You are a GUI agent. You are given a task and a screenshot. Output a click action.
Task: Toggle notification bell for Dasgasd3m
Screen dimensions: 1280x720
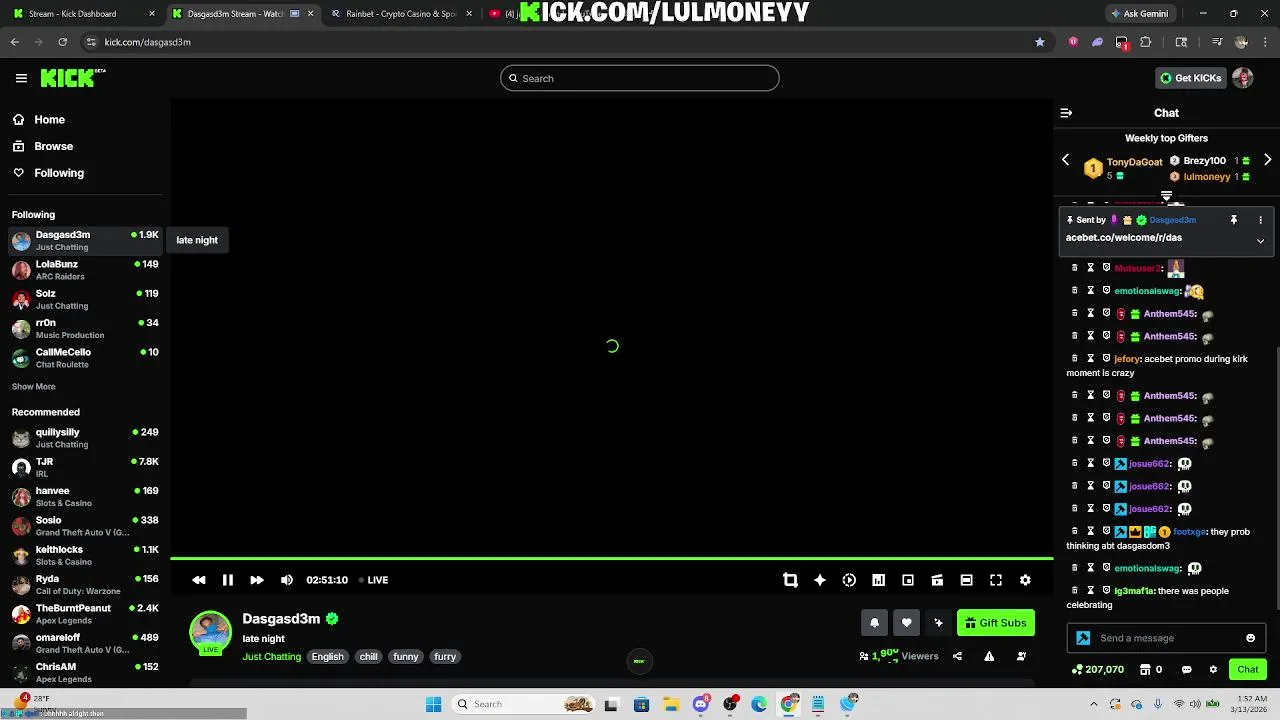(x=874, y=623)
